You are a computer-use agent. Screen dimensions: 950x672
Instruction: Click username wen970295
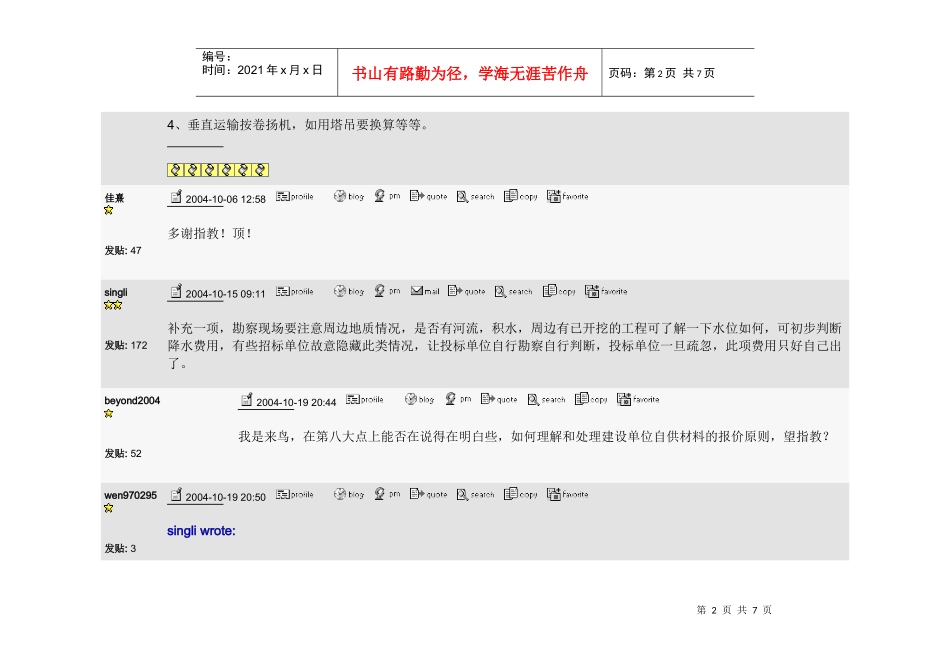130,496
